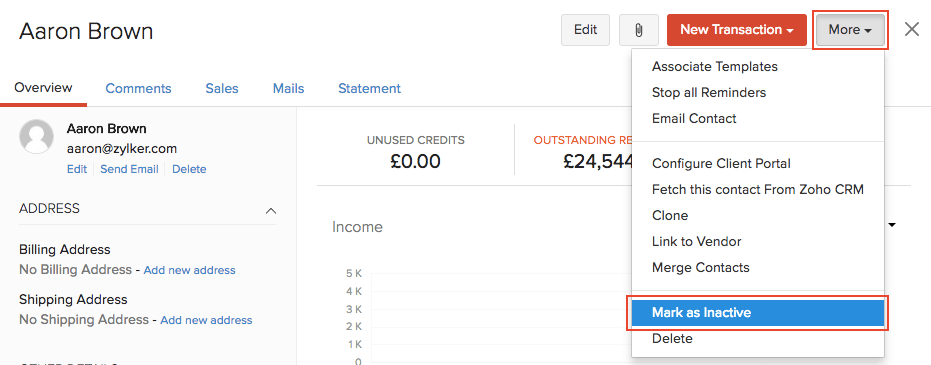Open the More dropdown button
Image resolution: width=931 pixels, height=365 pixels.
850,30
